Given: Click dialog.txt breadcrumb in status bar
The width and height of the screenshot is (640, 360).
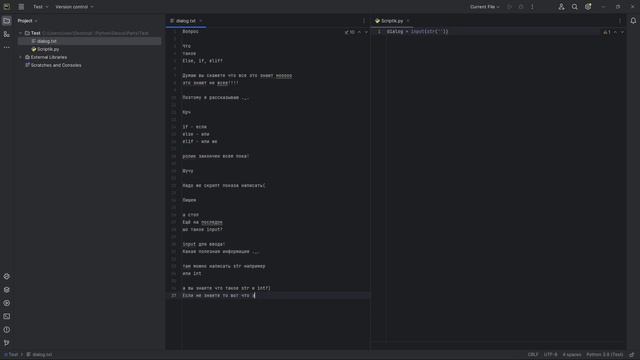Looking at the screenshot, I should pyautogui.click(x=39, y=355).
